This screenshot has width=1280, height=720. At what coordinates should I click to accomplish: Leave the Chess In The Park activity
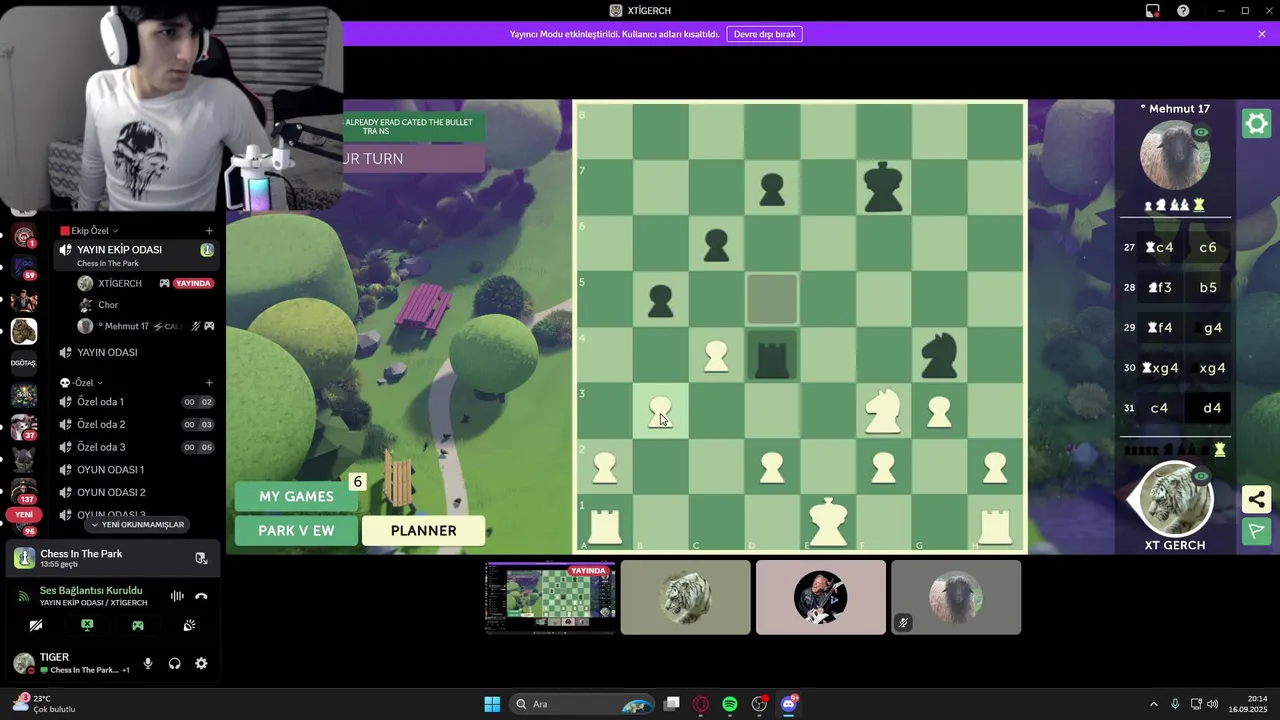[201, 558]
